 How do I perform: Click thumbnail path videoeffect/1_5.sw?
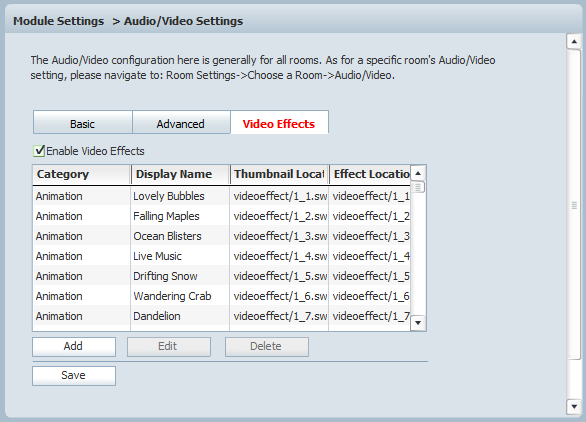pos(280,276)
